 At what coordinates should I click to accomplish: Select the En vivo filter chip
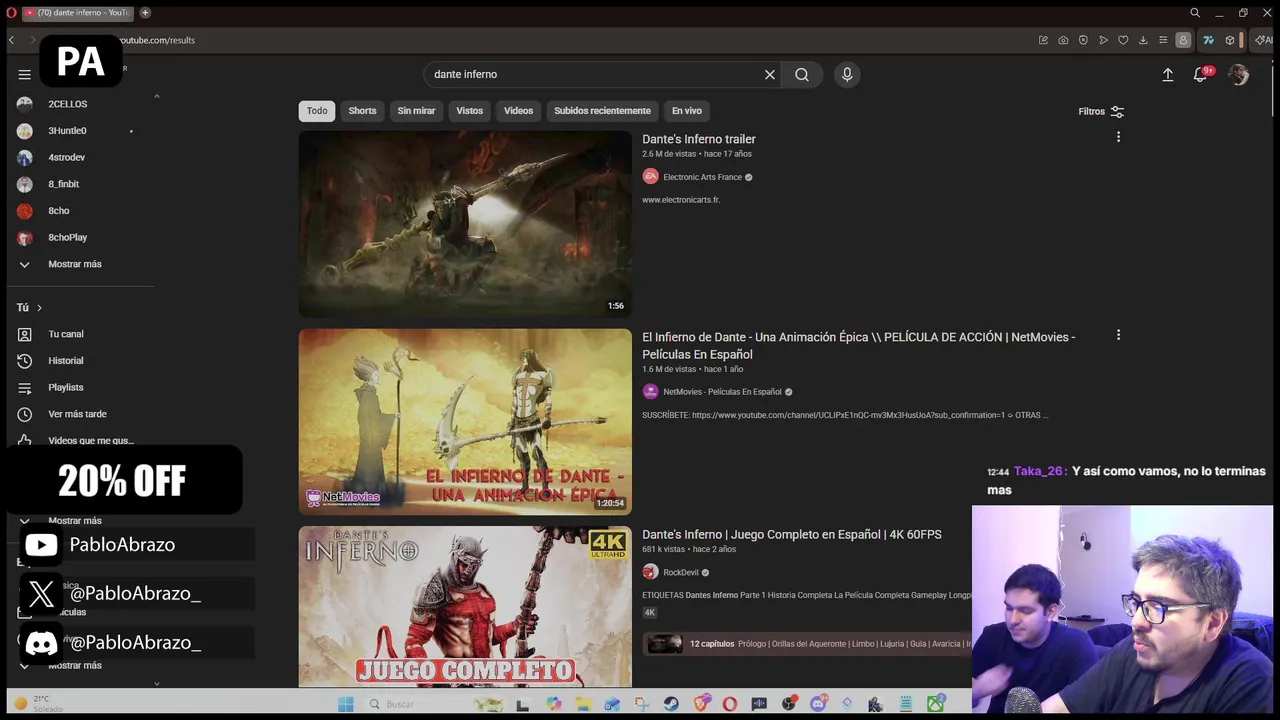click(x=686, y=111)
